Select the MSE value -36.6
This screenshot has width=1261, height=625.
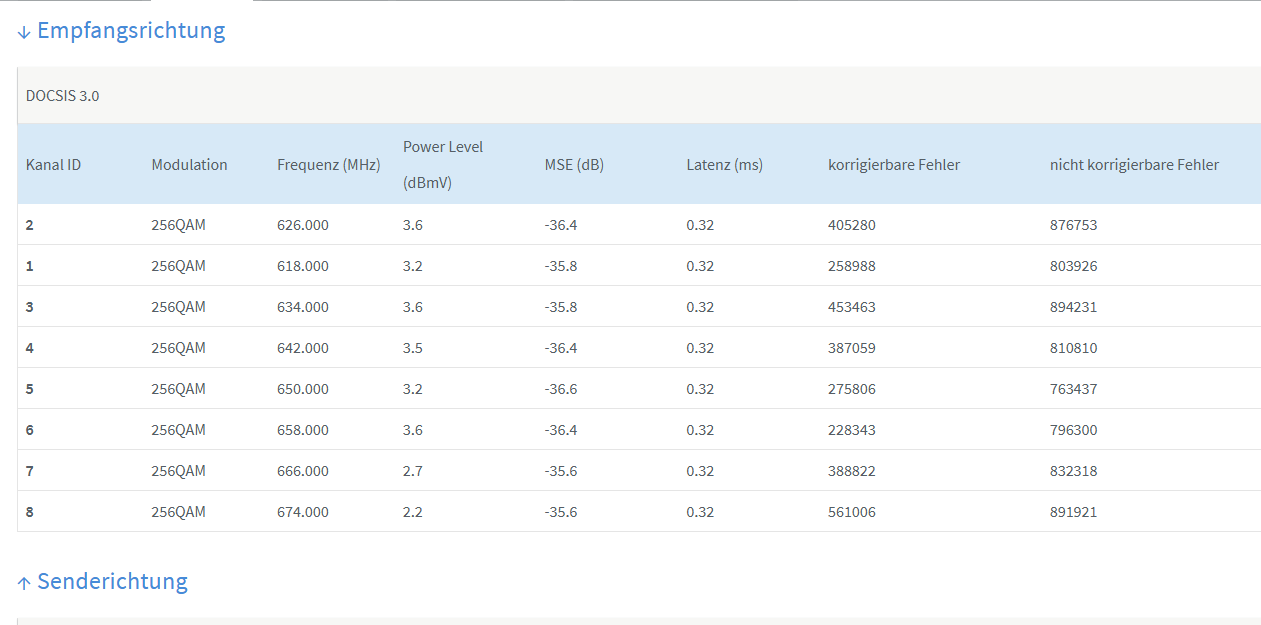pyautogui.click(x=560, y=389)
